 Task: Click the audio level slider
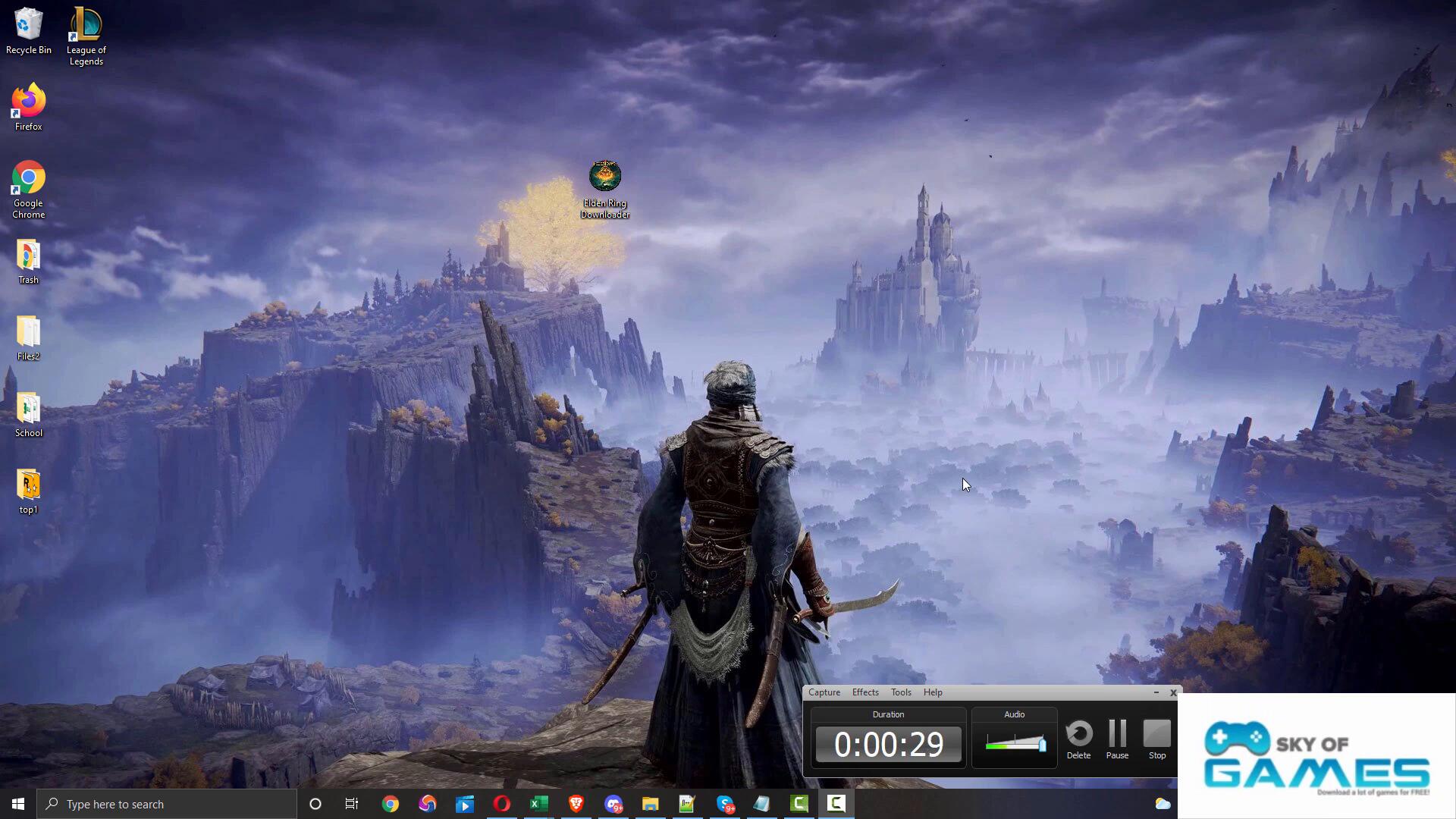coord(1015,744)
